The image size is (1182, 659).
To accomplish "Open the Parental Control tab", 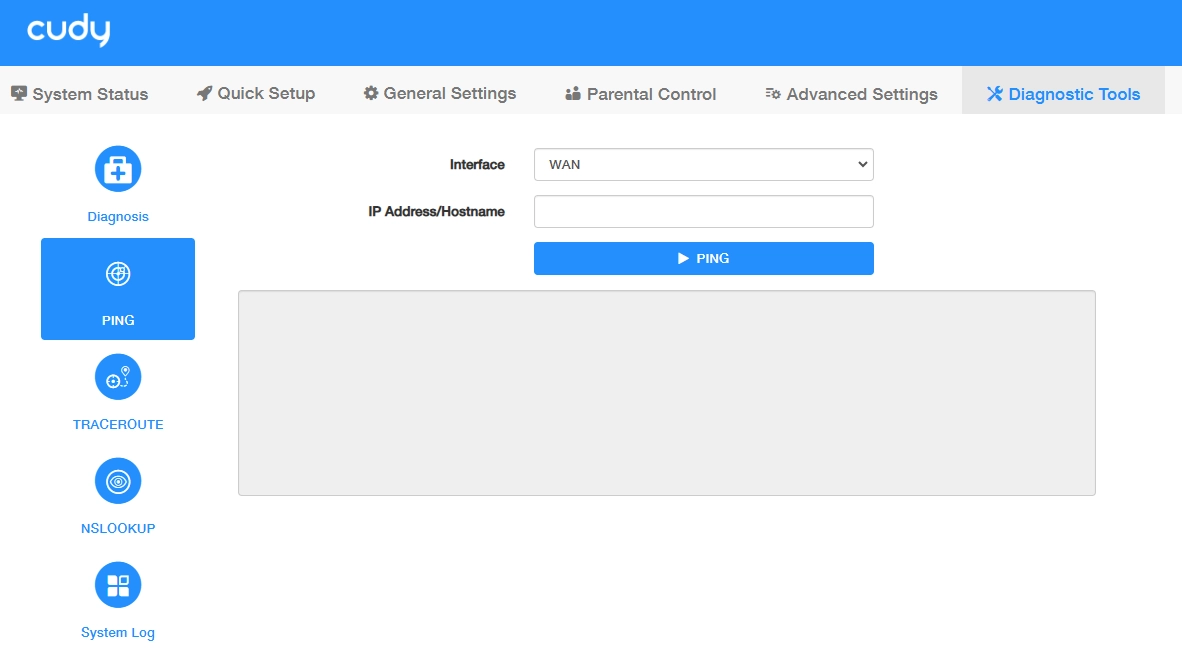I will coord(641,93).
